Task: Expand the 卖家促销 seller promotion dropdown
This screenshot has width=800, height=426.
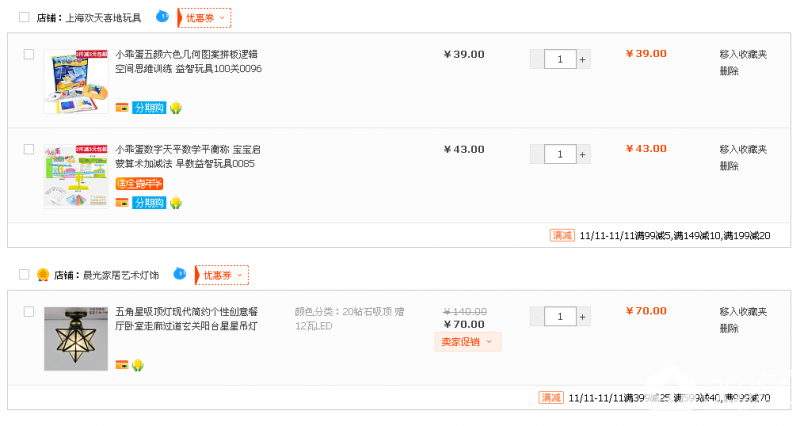Action: tap(467, 342)
